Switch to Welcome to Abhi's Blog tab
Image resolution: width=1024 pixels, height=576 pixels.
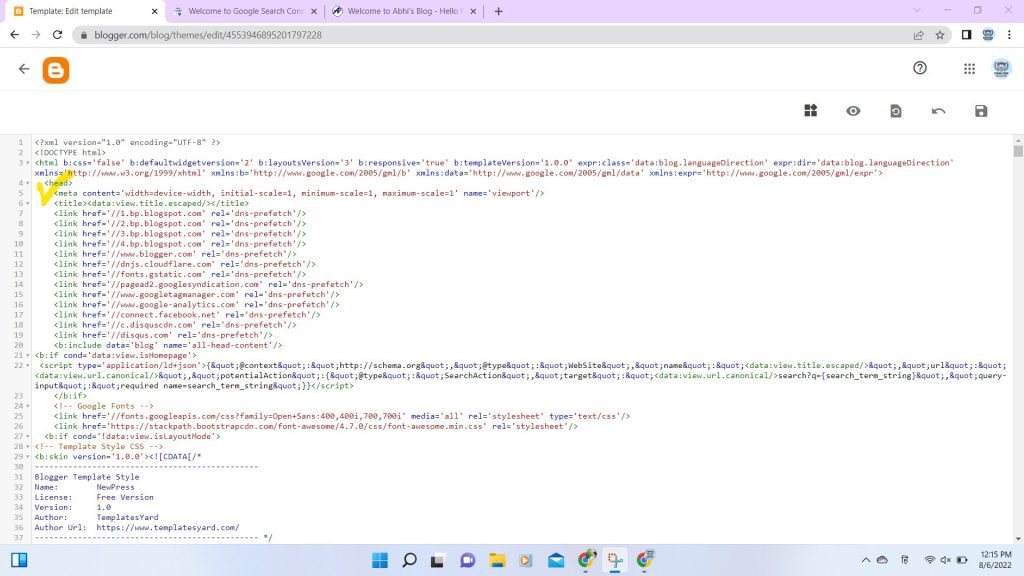403,11
